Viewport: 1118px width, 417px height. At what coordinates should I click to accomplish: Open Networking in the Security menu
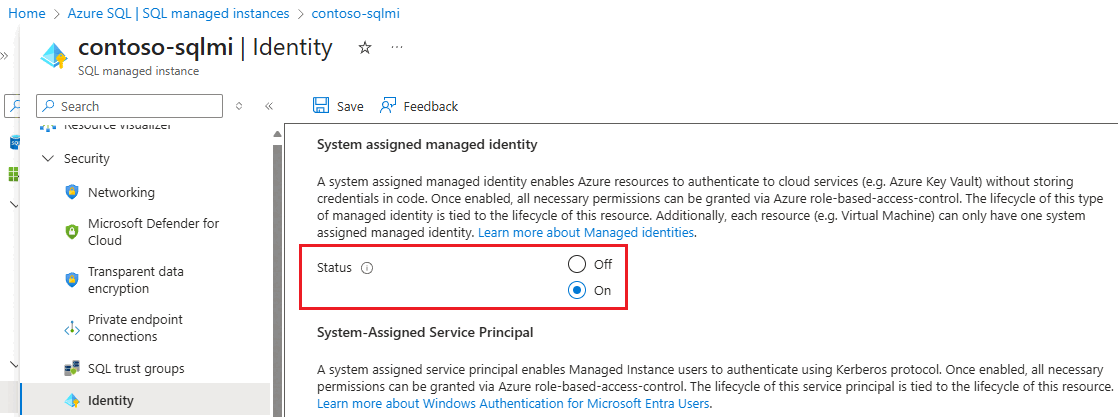point(121,192)
